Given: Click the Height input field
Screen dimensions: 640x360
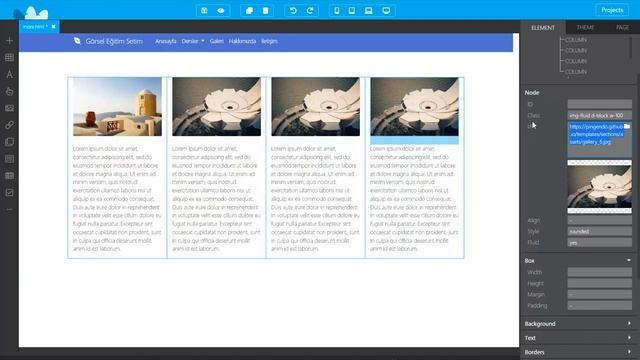Looking at the screenshot, I should pyautogui.click(x=599, y=283).
